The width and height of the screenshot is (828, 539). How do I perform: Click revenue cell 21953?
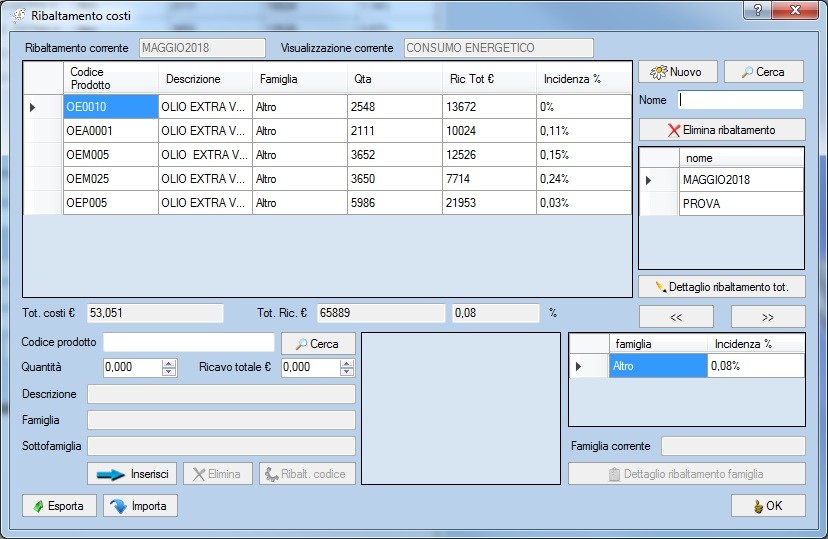point(489,203)
